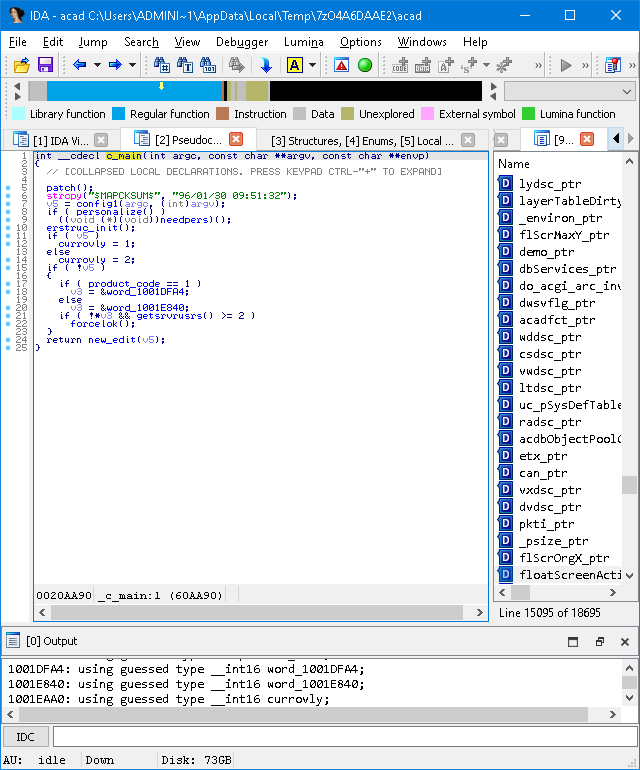Click the IDC language button
The image size is (640, 770).
(x=26, y=737)
